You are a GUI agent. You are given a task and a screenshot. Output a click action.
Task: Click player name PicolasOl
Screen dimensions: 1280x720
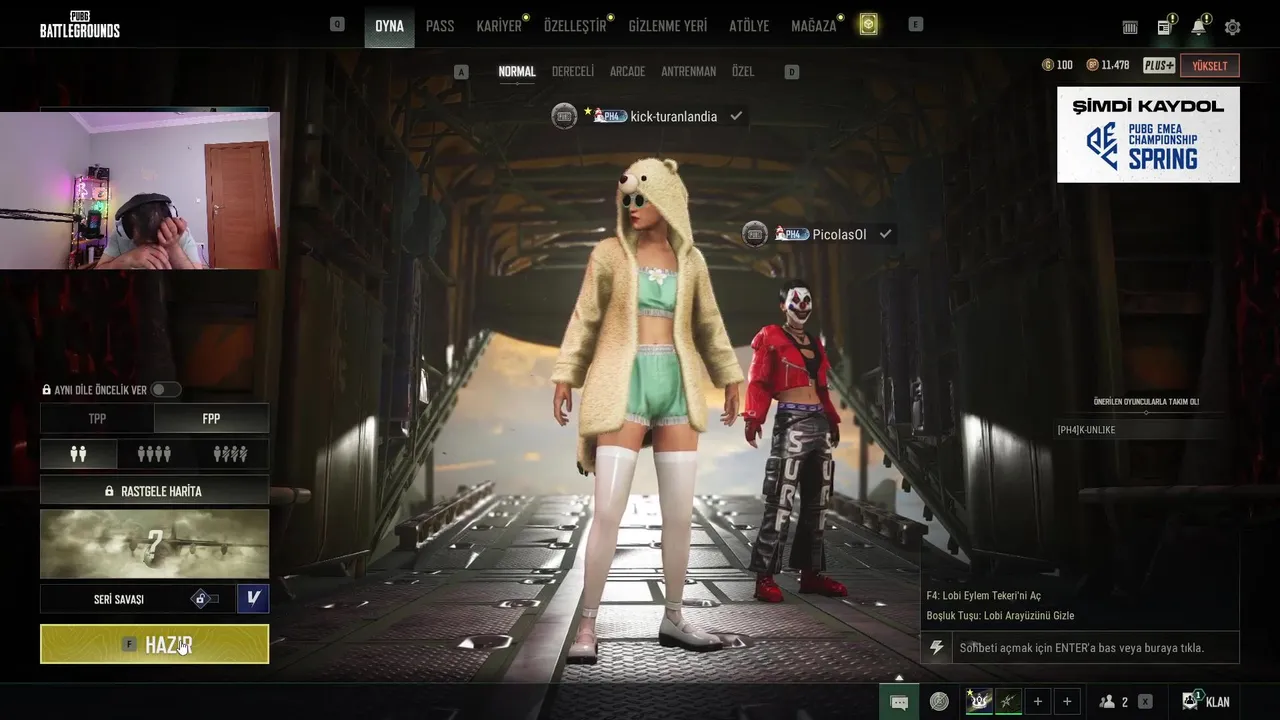tap(839, 235)
